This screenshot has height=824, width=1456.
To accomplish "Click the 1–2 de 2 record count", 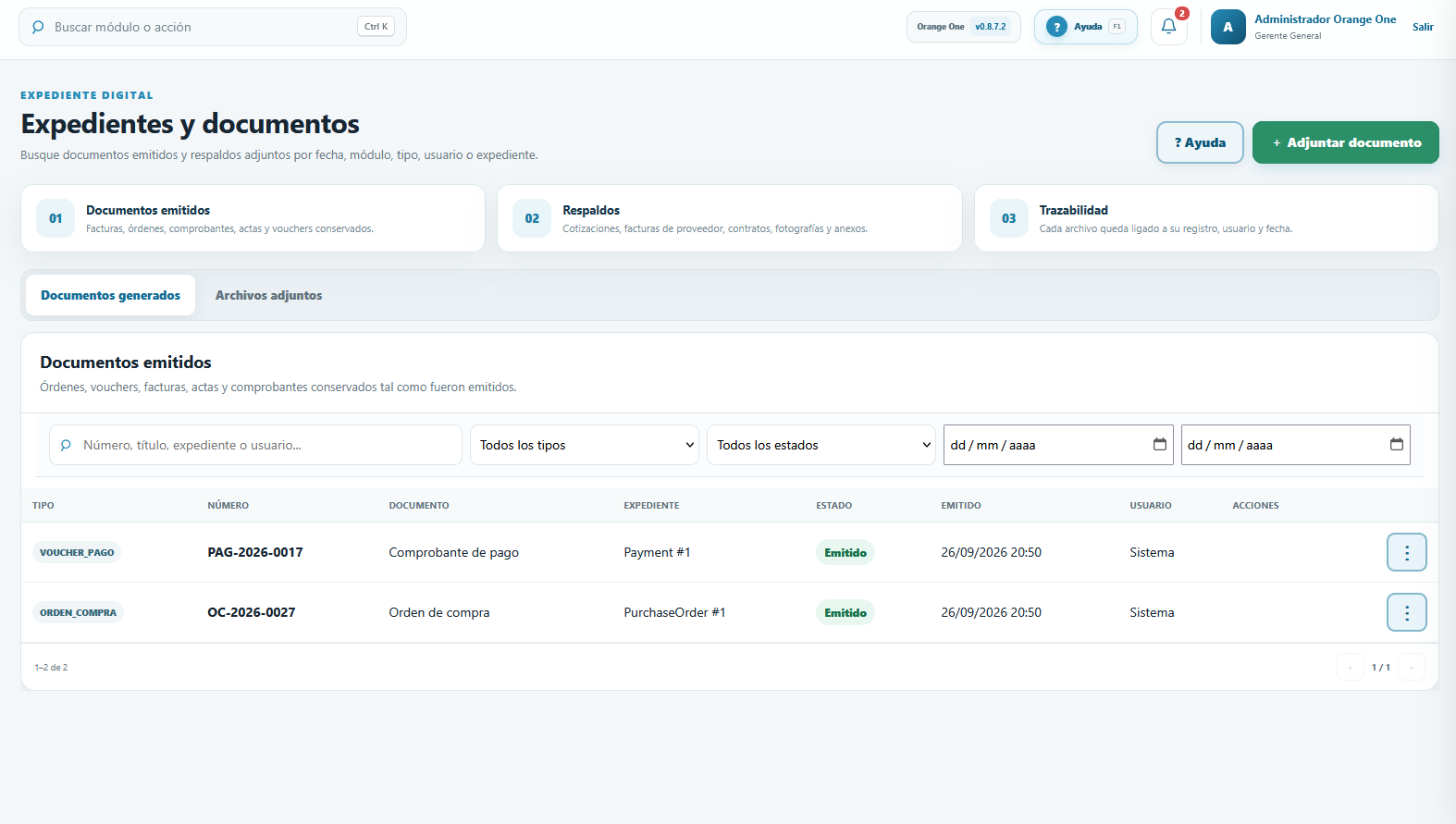I will click(51, 667).
